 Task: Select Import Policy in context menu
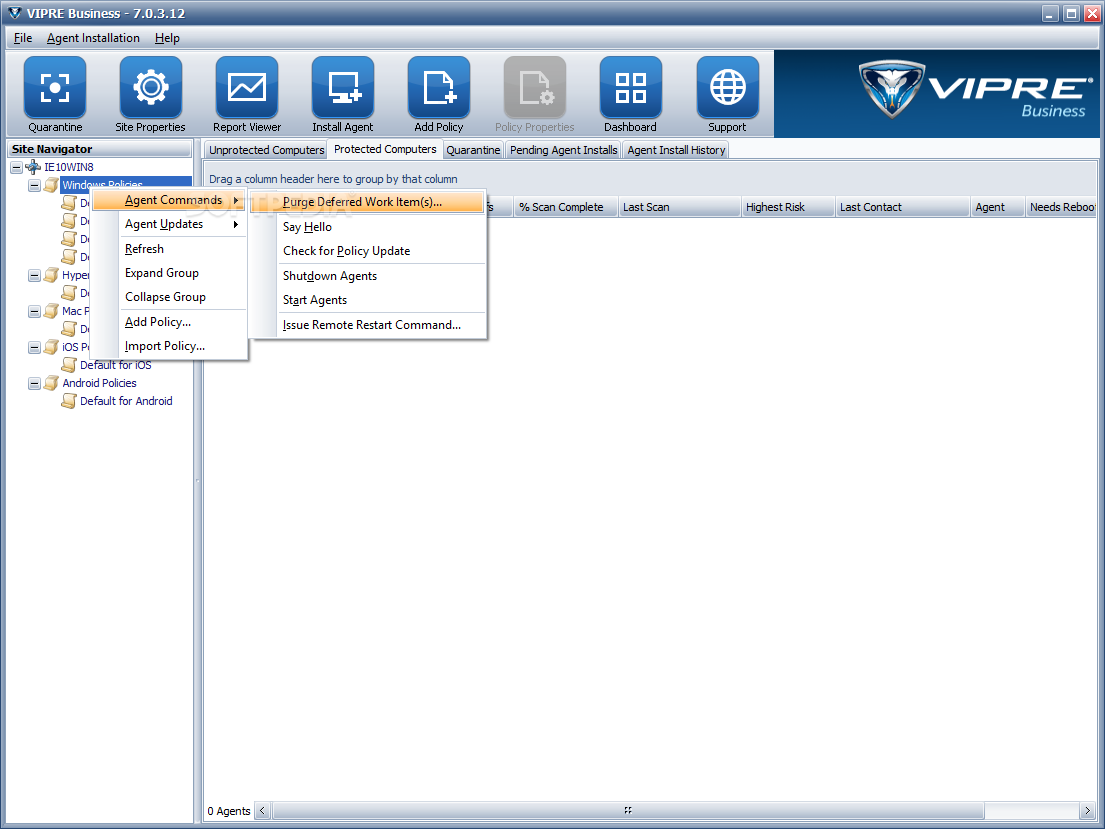click(169, 346)
